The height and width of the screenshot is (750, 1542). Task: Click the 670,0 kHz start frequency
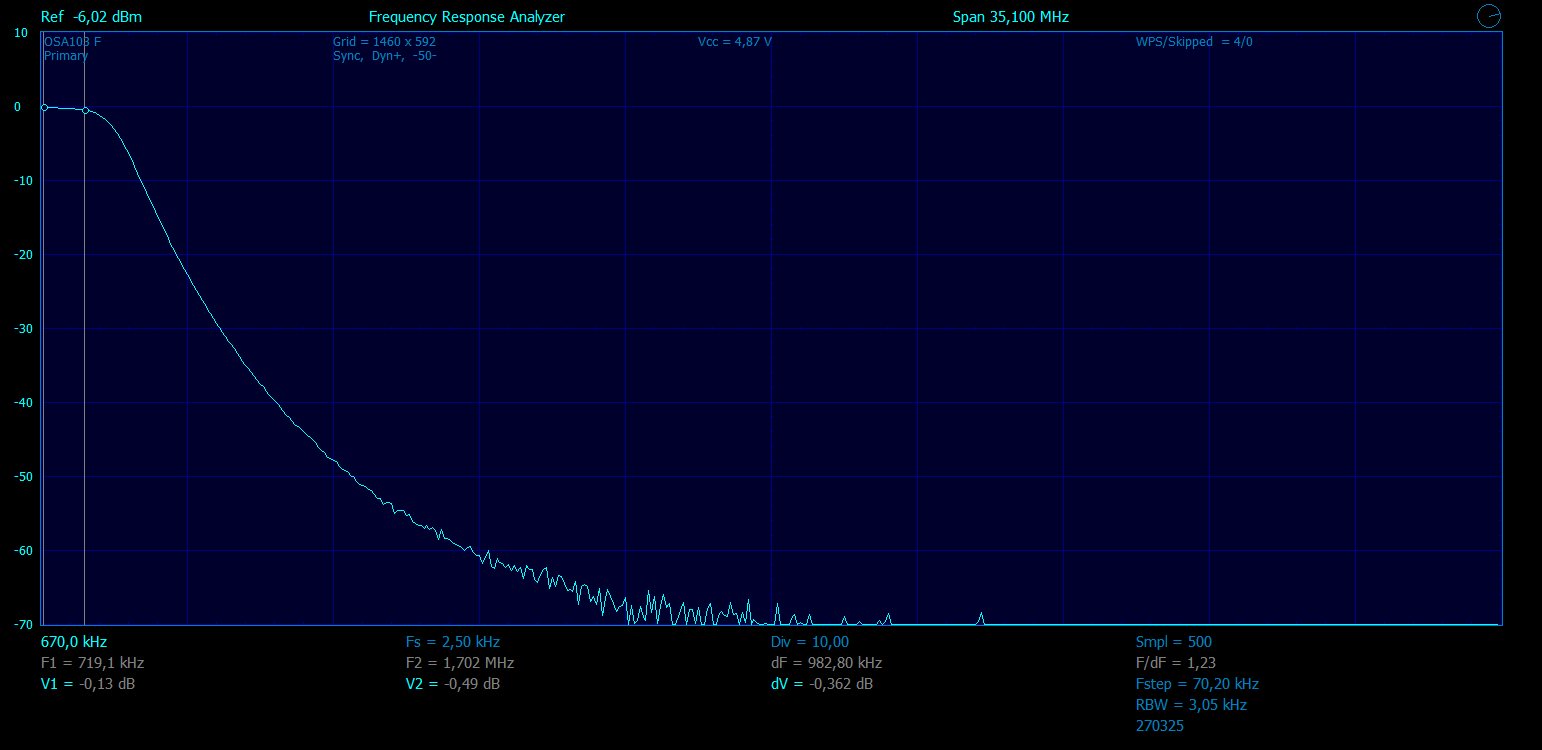(x=73, y=642)
